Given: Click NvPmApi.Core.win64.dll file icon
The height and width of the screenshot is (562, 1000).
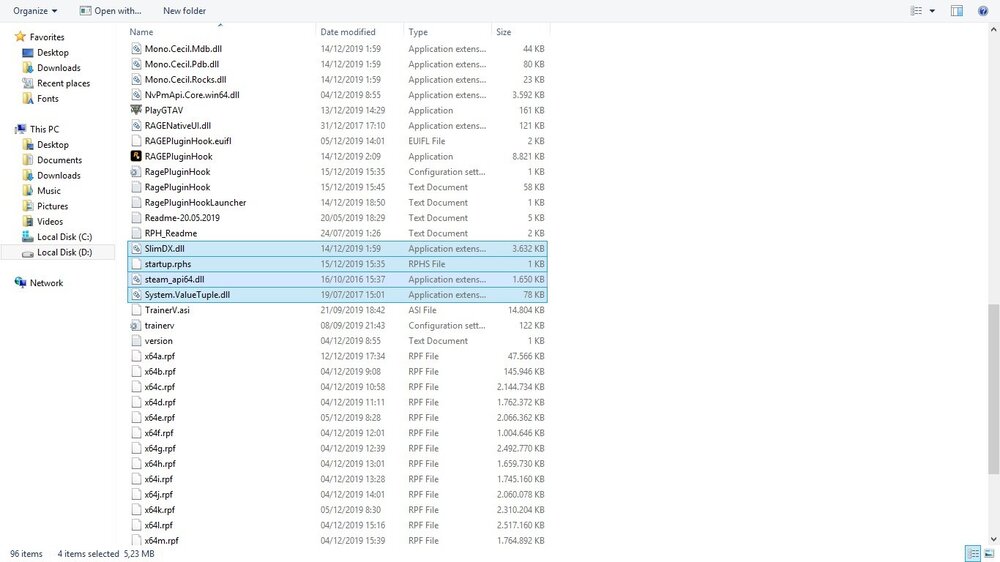Looking at the screenshot, I should tap(136, 94).
